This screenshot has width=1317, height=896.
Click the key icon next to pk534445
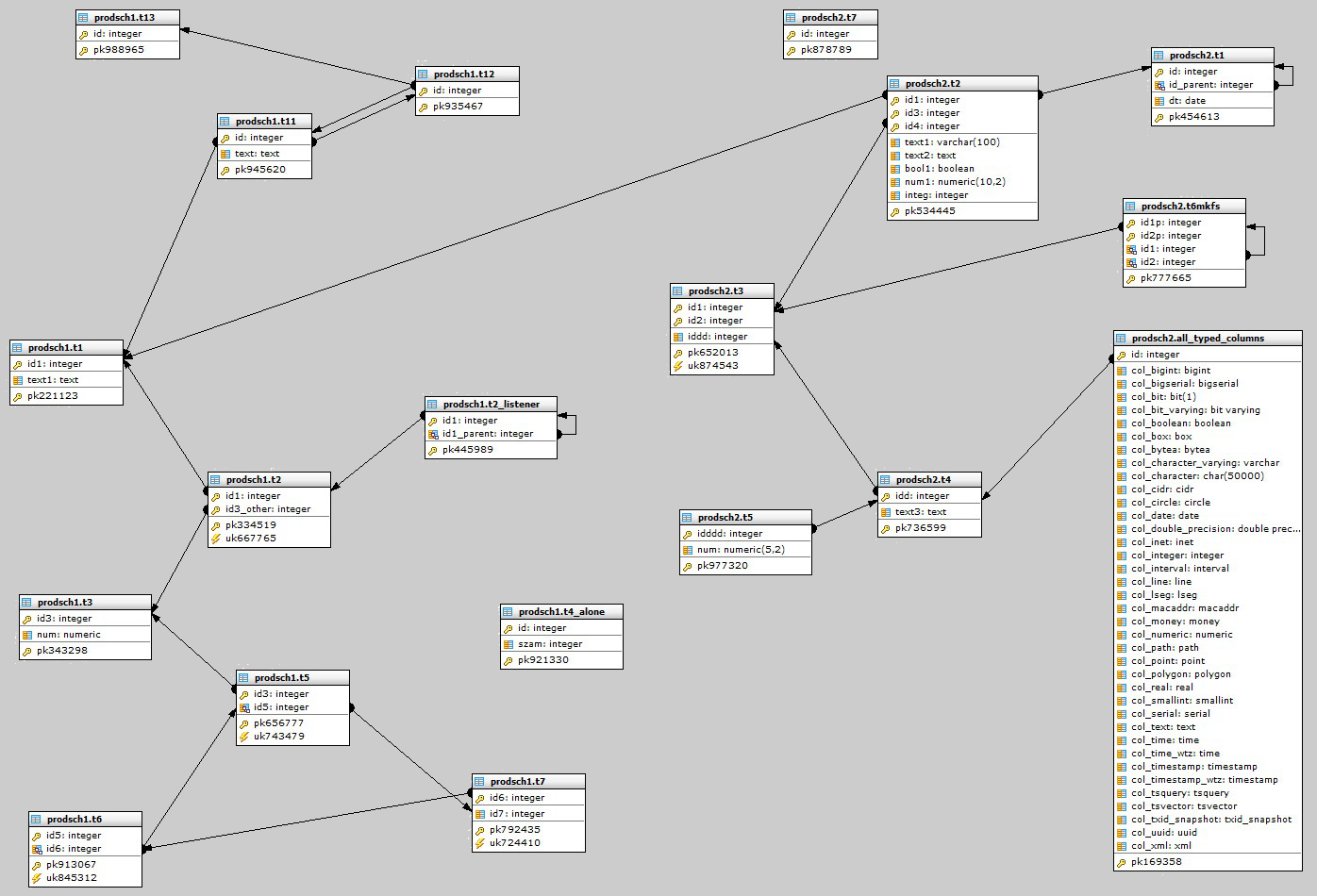coord(895,211)
